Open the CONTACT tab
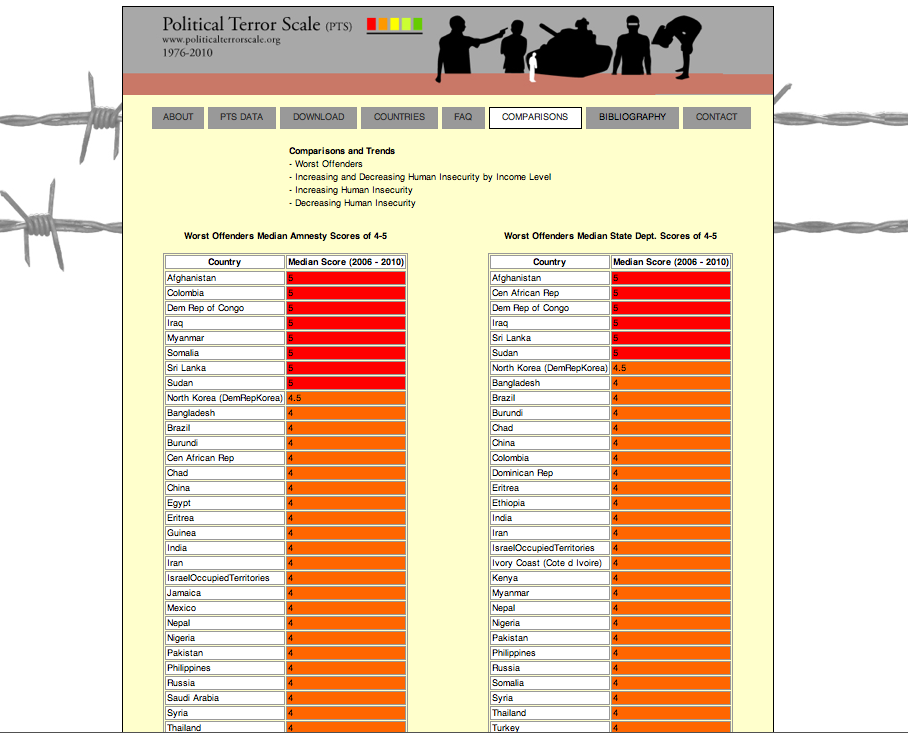Screen dimensions: 908x733 tap(716, 118)
